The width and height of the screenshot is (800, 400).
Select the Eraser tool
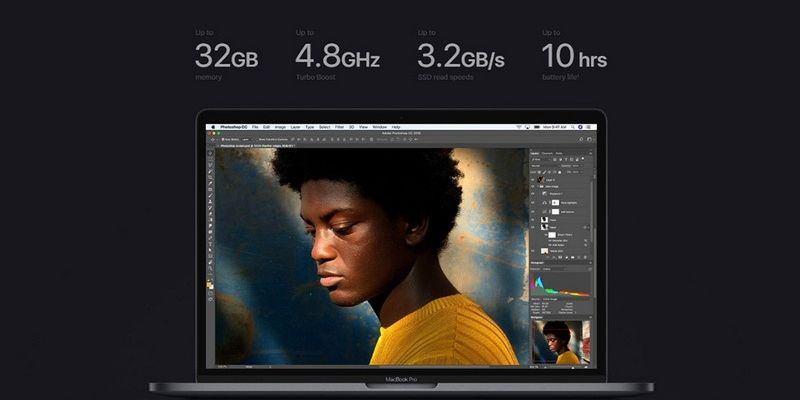(210, 214)
